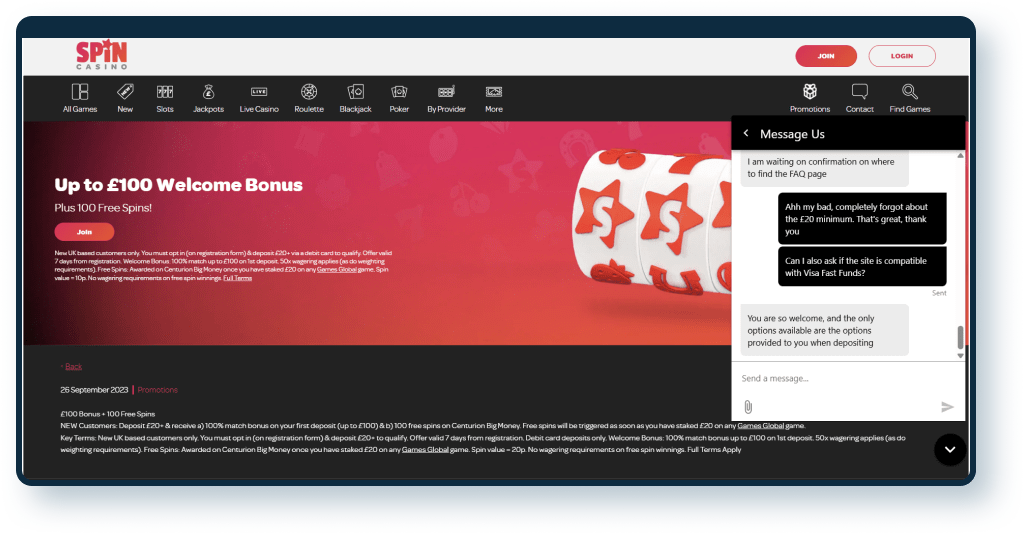Image resolution: width=1024 pixels, height=534 pixels.
Task: Open the Jackpots icon
Action: 208,91
